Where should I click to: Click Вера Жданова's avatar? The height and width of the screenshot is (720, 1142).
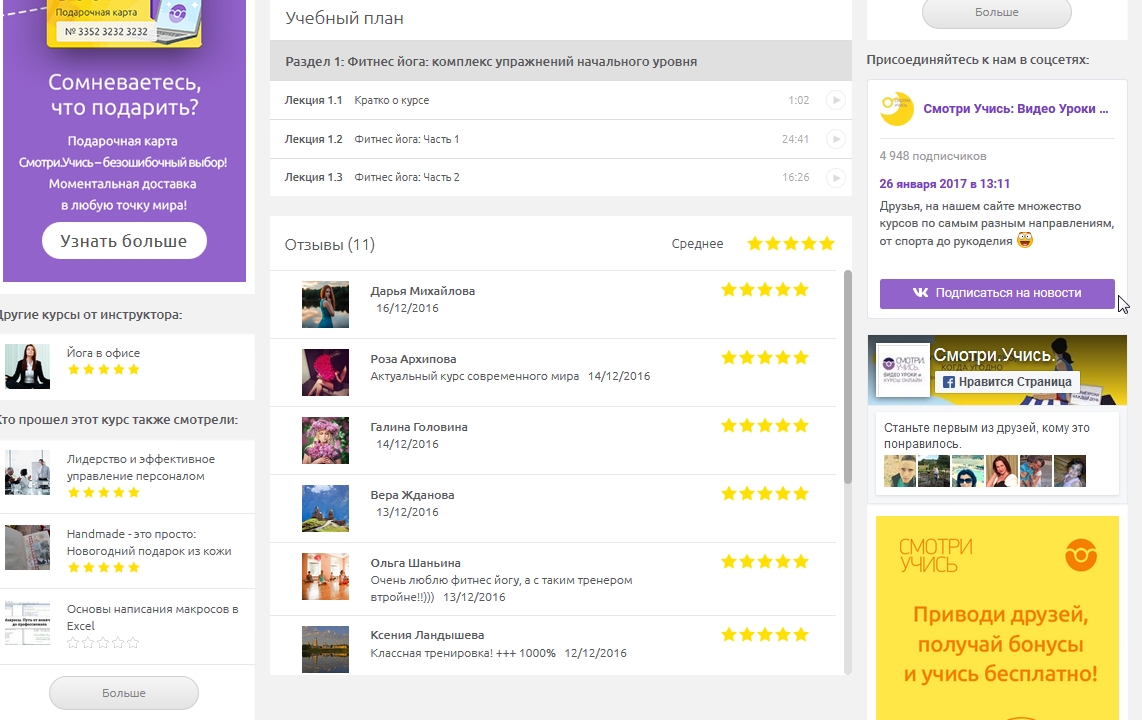[x=326, y=508]
